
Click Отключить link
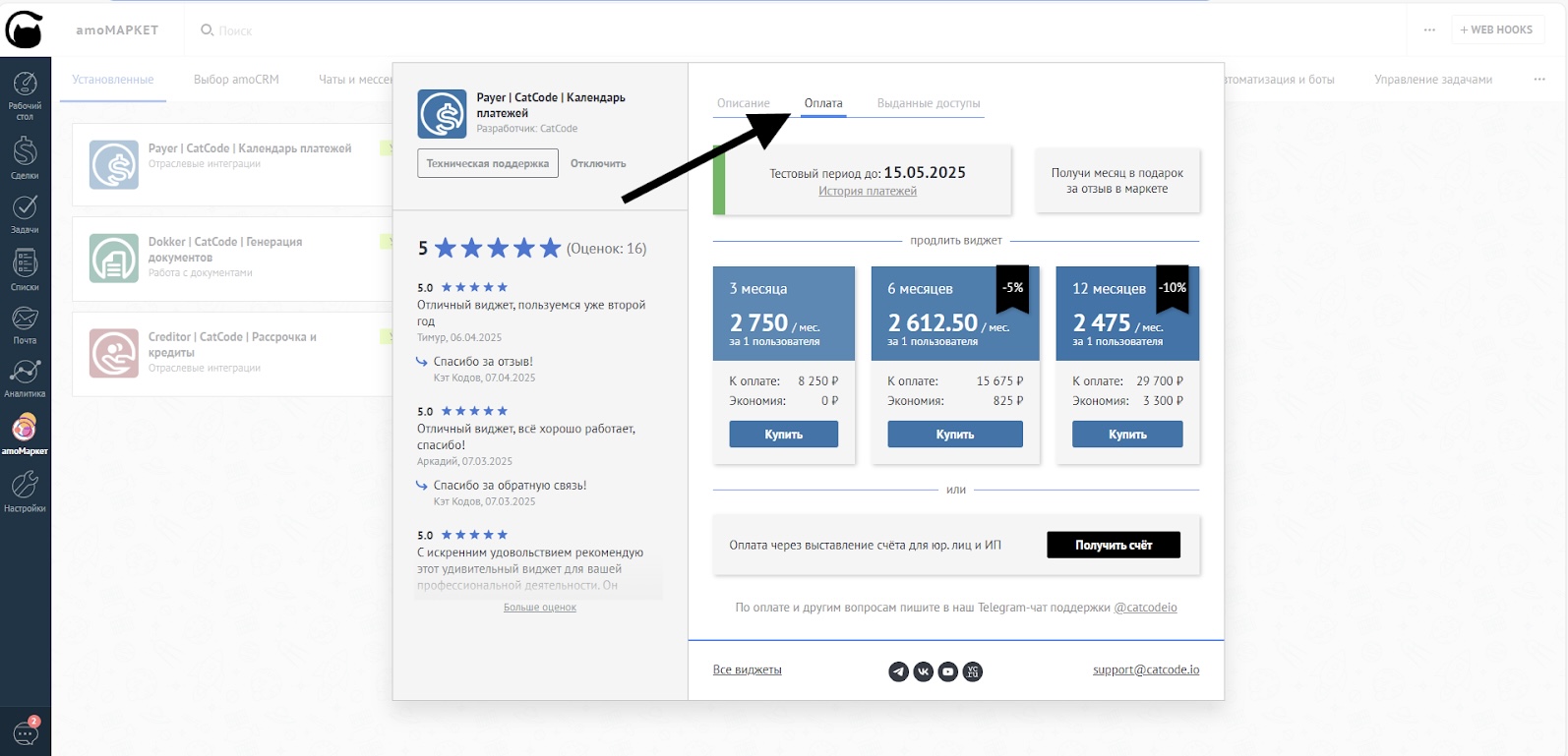click(598, 163)
